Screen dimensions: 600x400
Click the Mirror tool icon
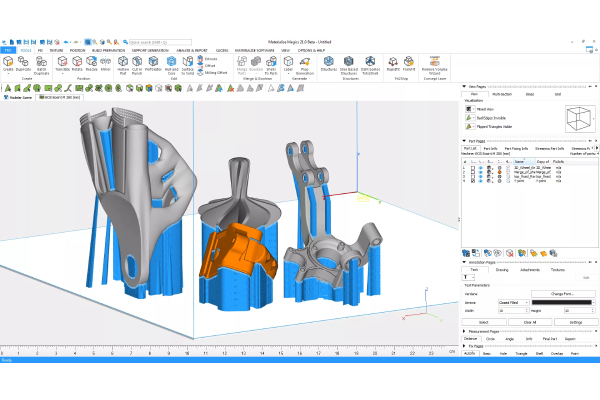(106, 62)
